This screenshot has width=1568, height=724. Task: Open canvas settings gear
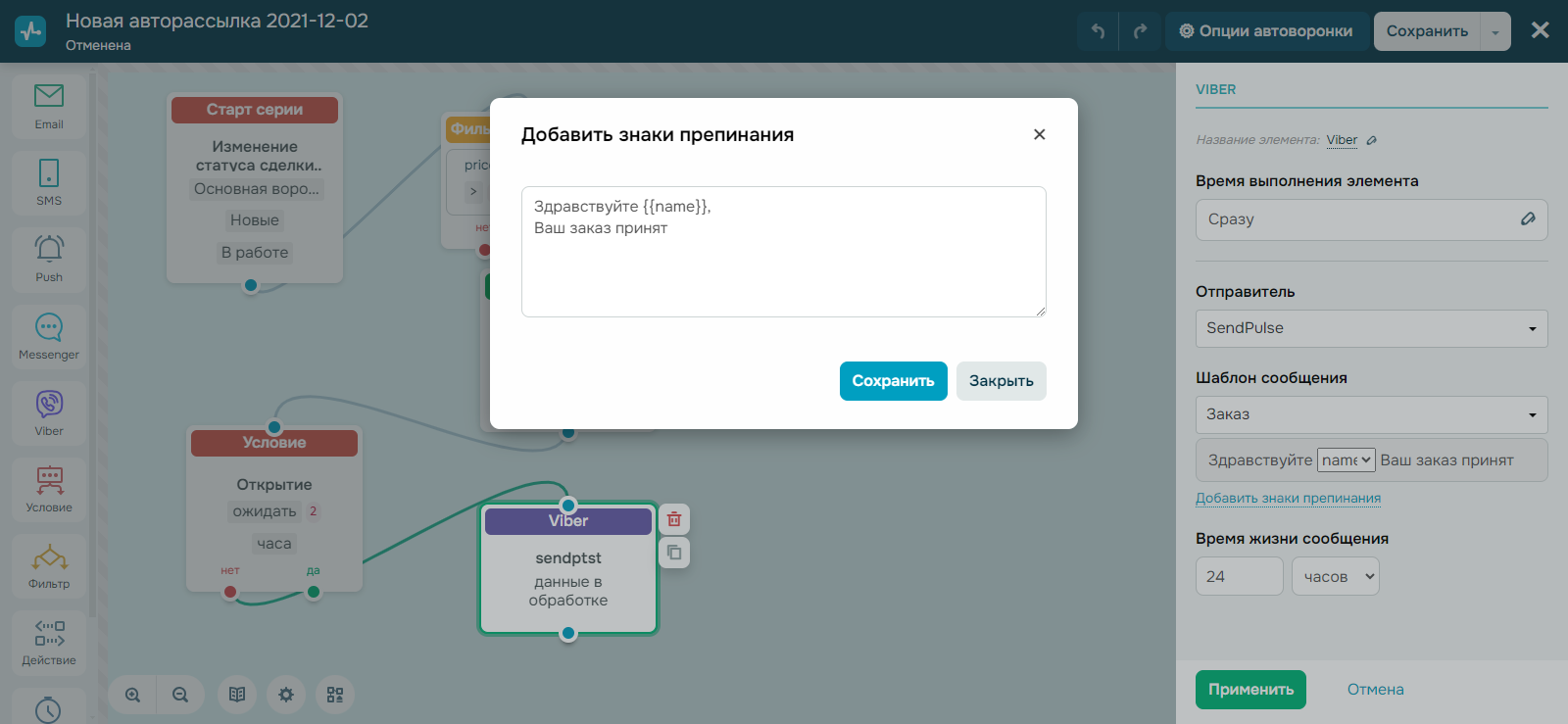[x=286, y=695]
